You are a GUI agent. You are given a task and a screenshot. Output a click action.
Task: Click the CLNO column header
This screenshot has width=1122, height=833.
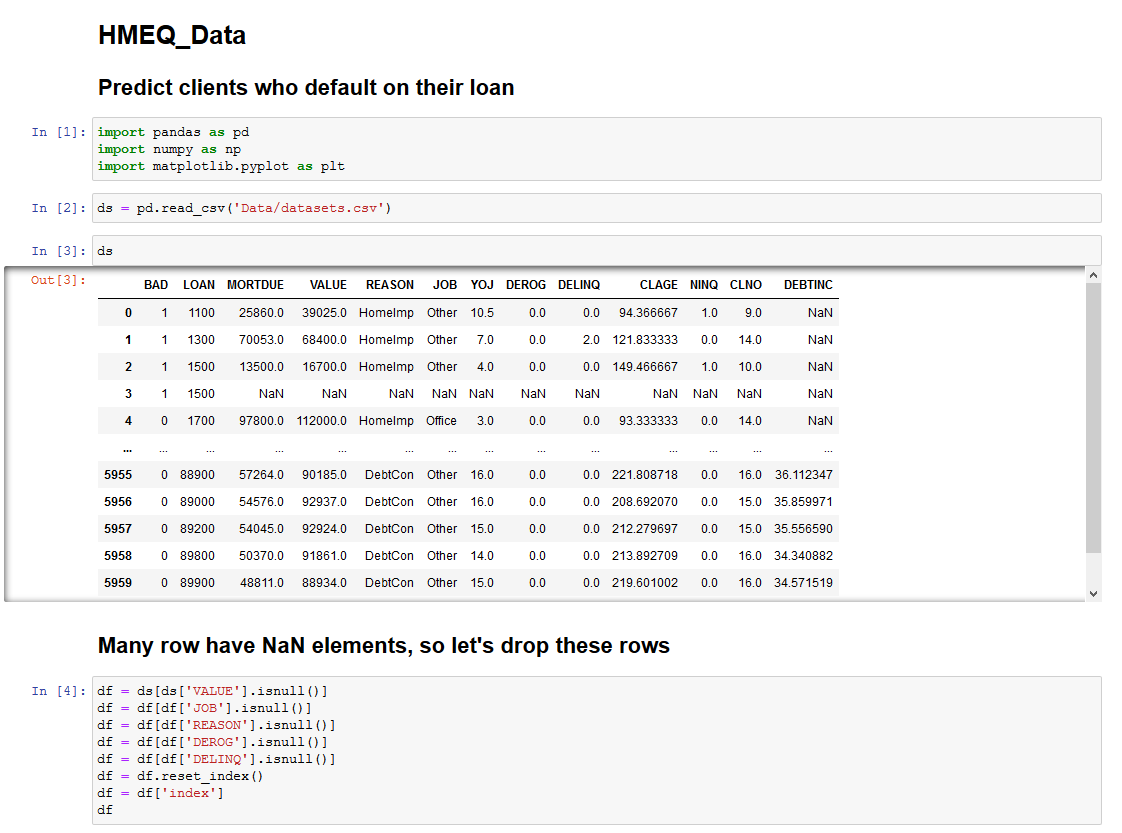coord(745,285)
